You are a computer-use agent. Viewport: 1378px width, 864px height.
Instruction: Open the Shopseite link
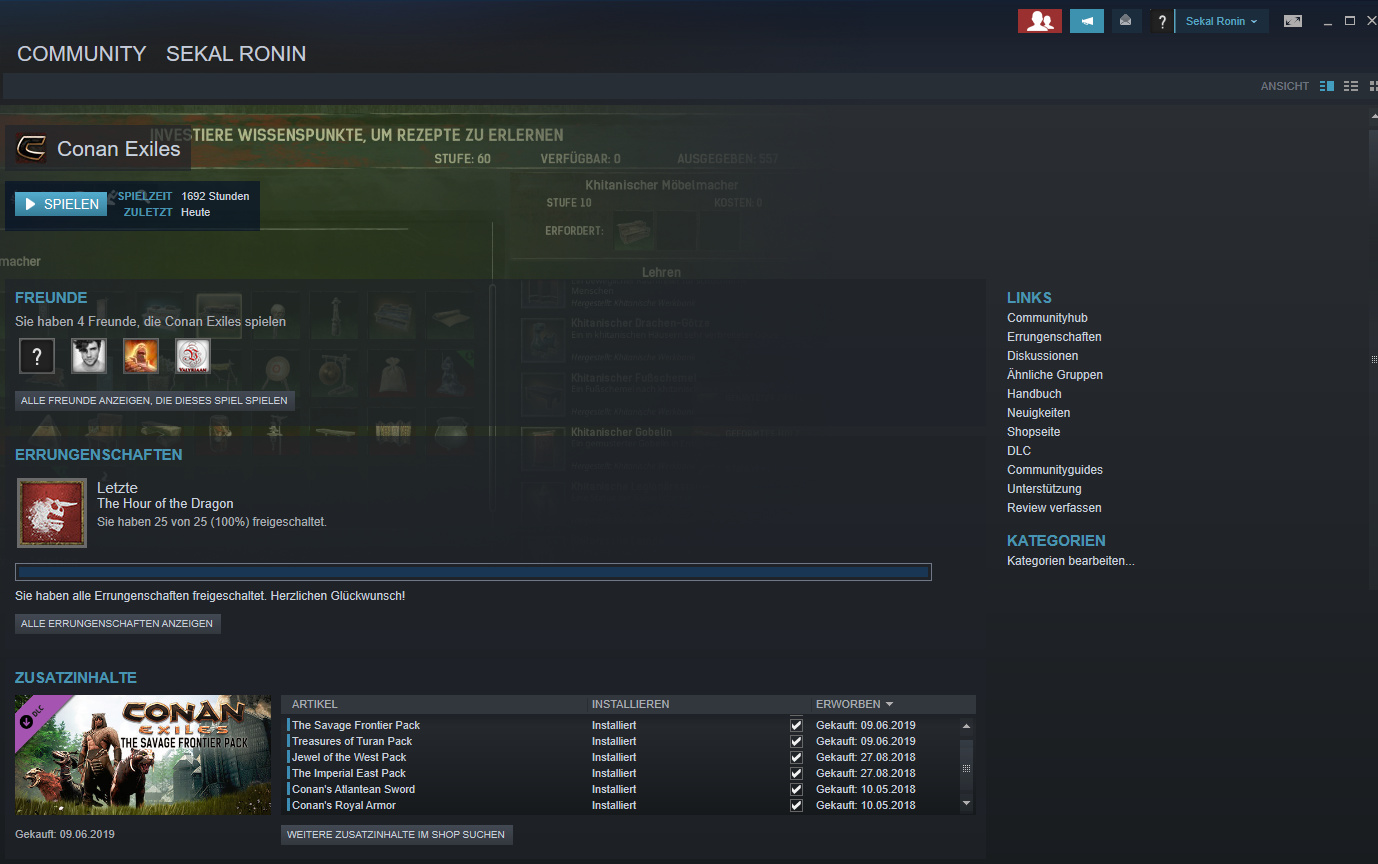click(x=1033, y=432)
